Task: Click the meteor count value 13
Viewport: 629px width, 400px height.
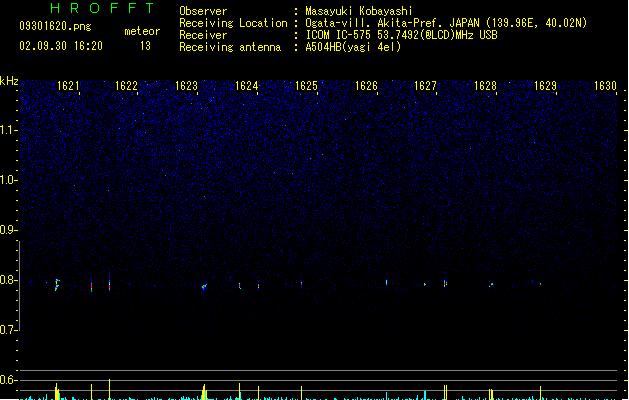Action: [146, 46]
